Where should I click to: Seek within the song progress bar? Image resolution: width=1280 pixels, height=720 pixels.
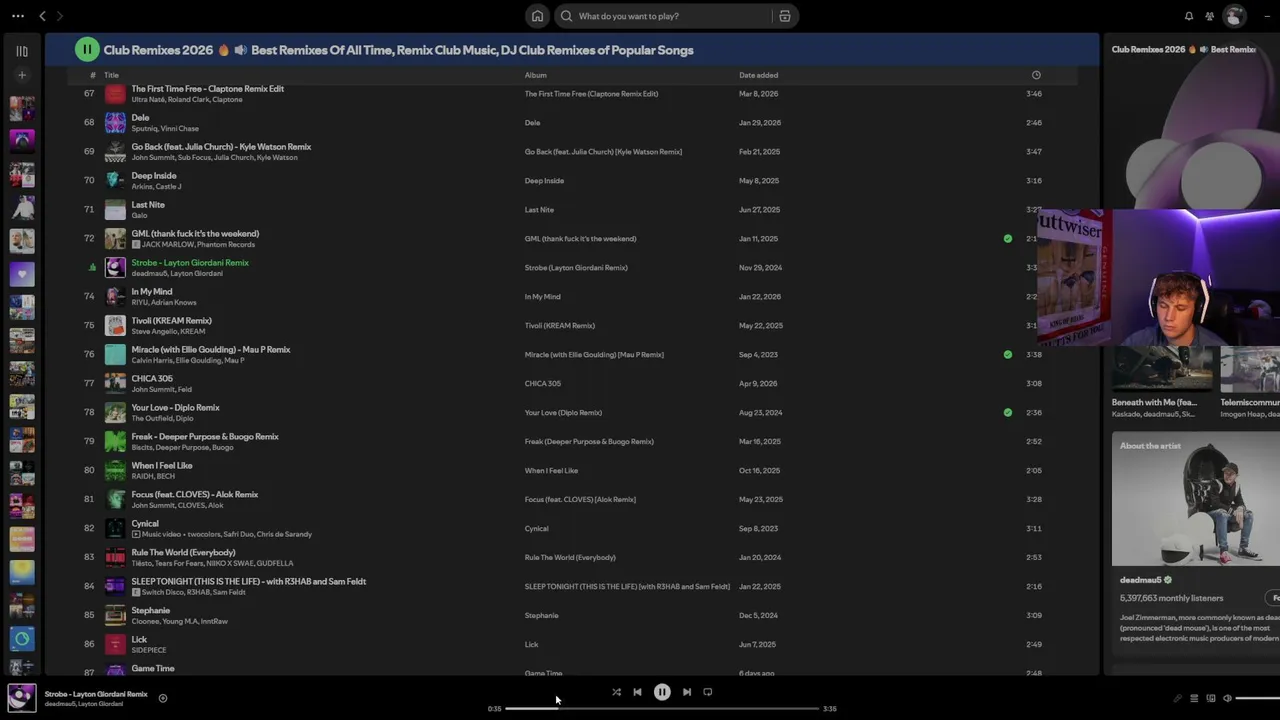coord(662,709)
